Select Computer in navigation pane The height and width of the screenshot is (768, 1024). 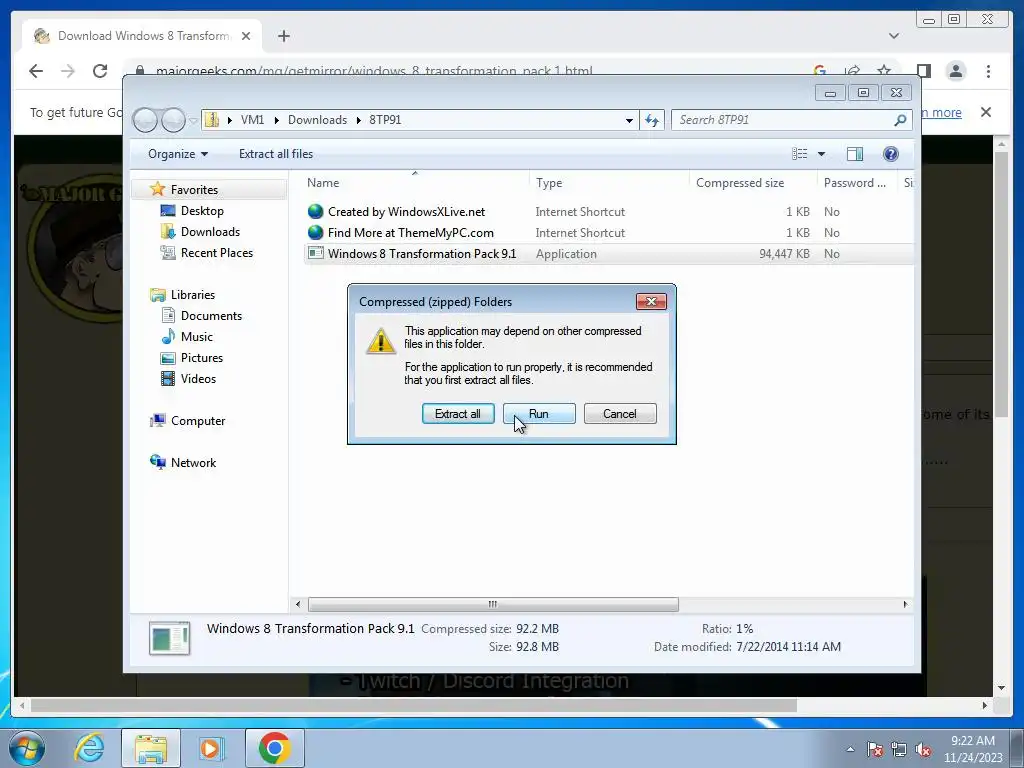coord(198,421)
